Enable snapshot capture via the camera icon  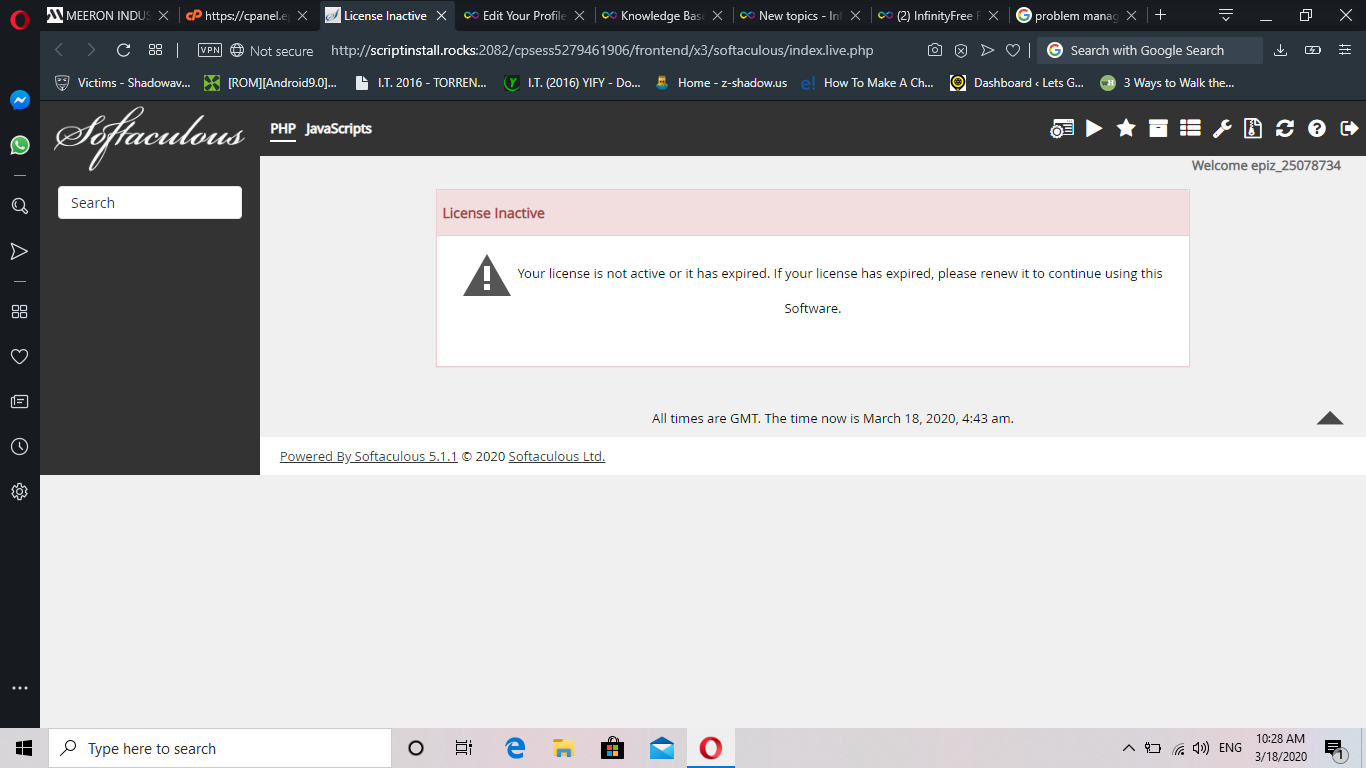coord(935,50)
